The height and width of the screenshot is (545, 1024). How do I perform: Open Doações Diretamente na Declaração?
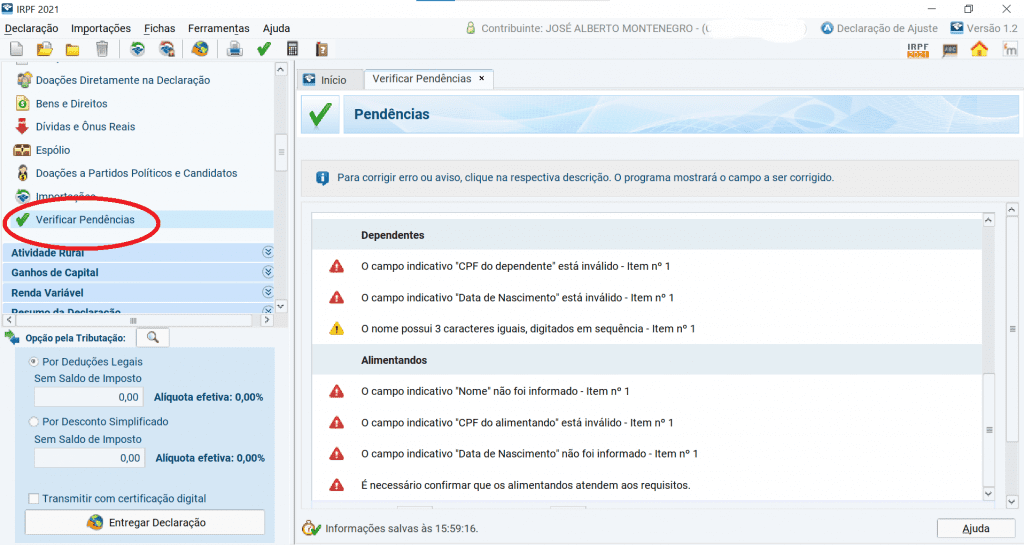(x=123, y=80)
